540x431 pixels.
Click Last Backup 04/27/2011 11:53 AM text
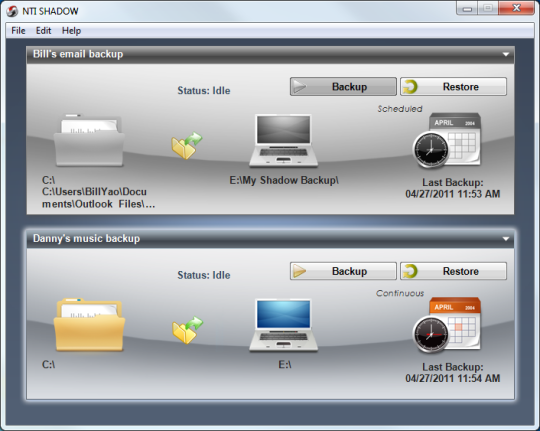click(x=453, y=188)
